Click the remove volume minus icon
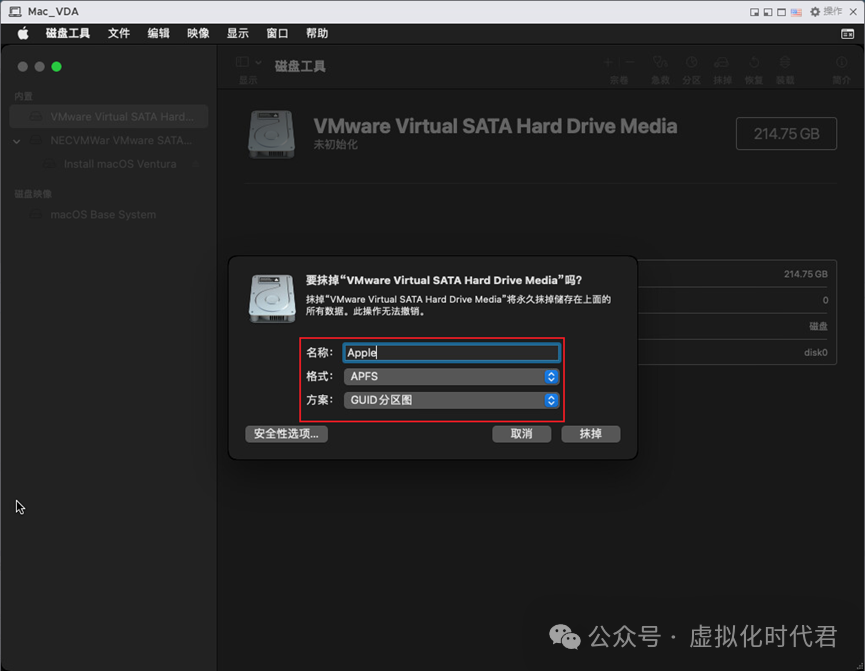865x671 pixels. coord(629,62)
